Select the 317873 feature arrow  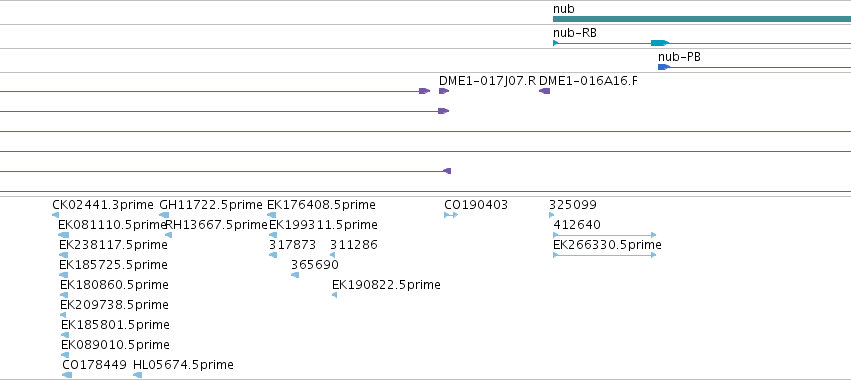coord(273,255)
